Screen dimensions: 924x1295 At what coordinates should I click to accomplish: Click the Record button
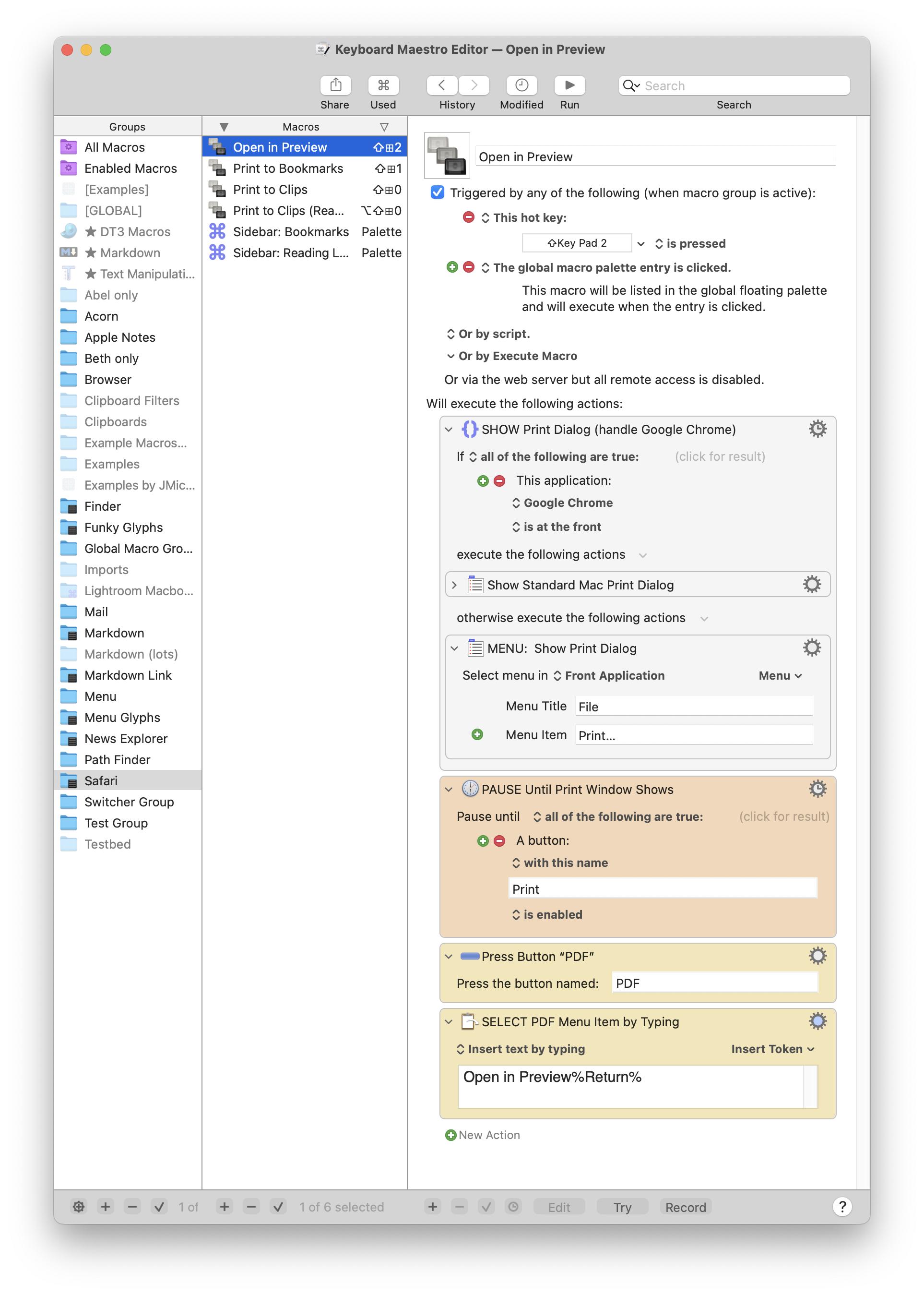[x=685, y=1207]
